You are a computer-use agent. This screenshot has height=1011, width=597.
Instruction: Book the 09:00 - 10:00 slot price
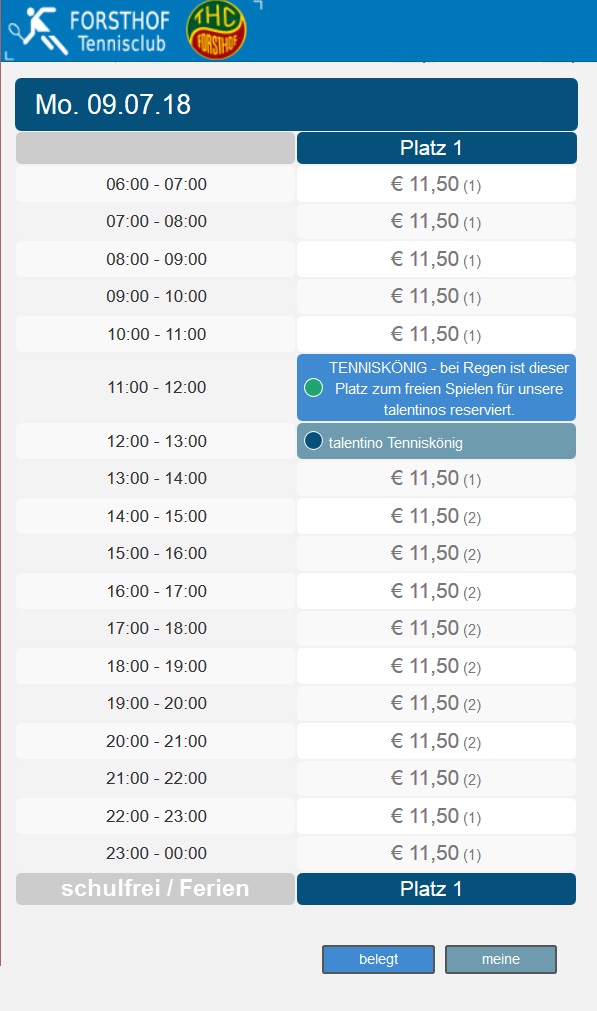click(436, 297)
